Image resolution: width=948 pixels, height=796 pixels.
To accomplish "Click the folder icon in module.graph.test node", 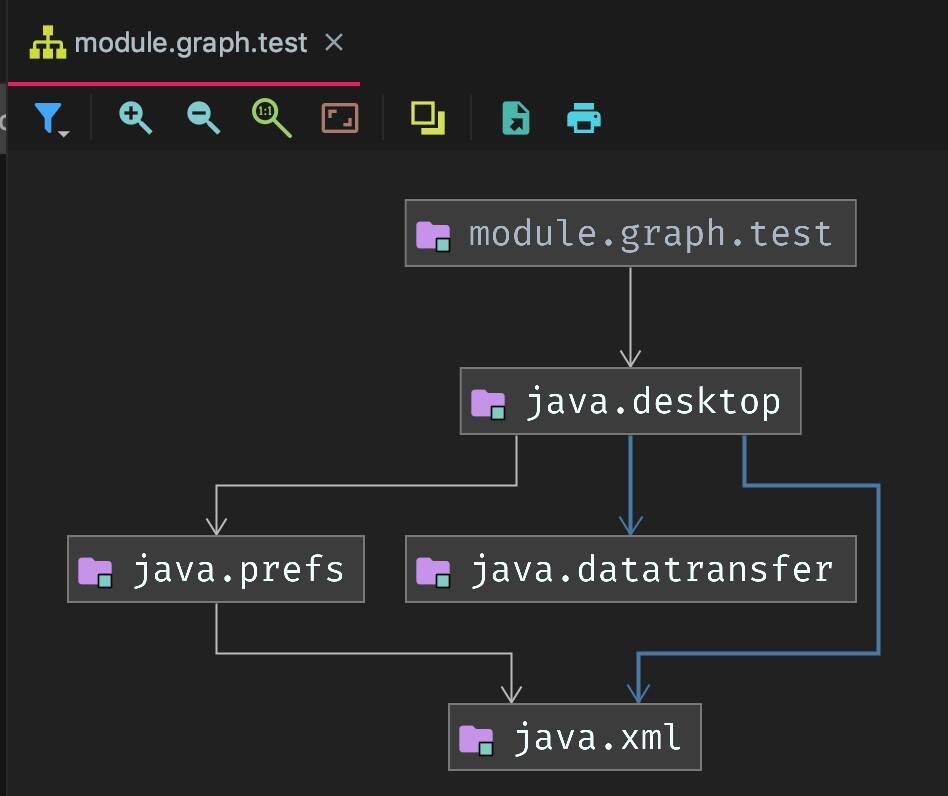I will pyautogui.click(x=431, y=234).
